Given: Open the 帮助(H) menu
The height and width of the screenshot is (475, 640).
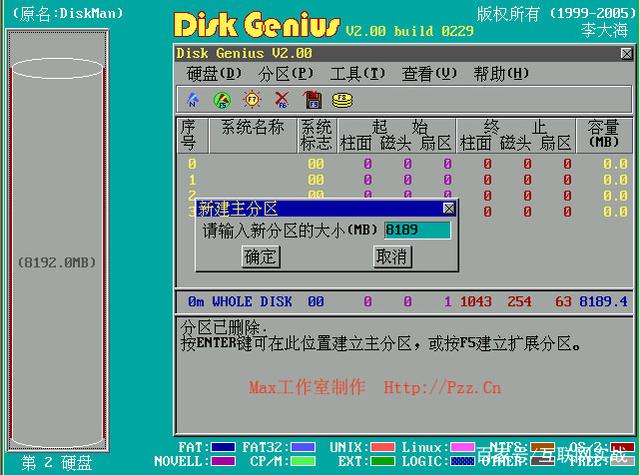Looking at the screenshot, I should [501, 74].
